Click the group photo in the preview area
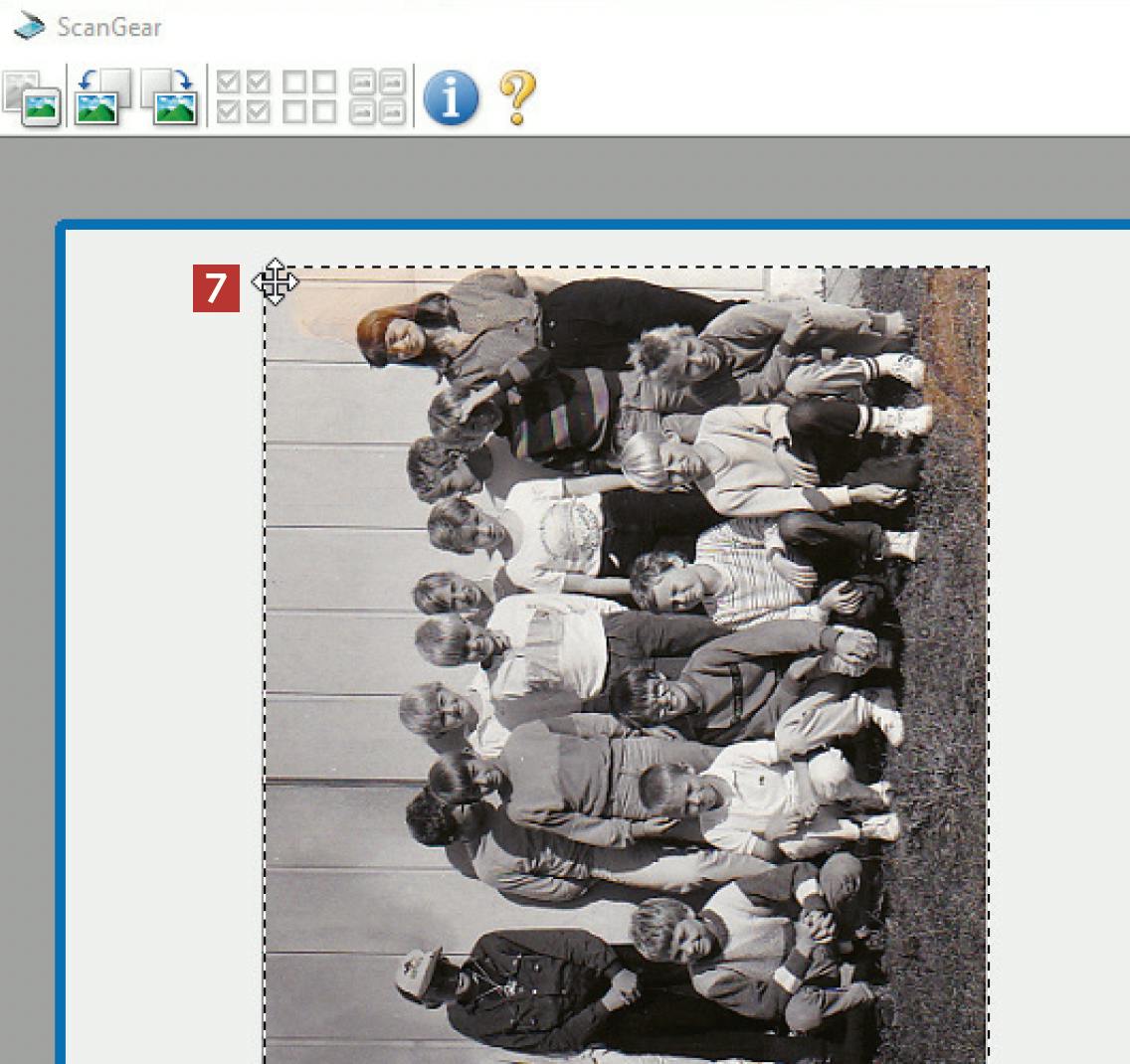 coord(627,664)
